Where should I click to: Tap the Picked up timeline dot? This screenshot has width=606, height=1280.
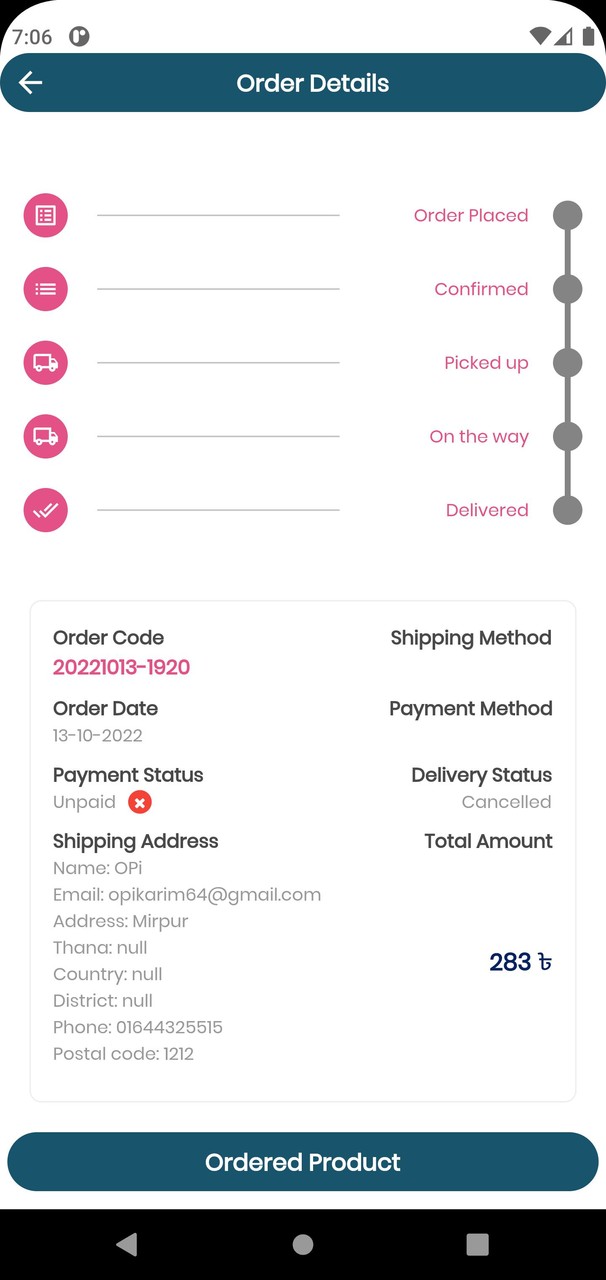tap(567, 363)
